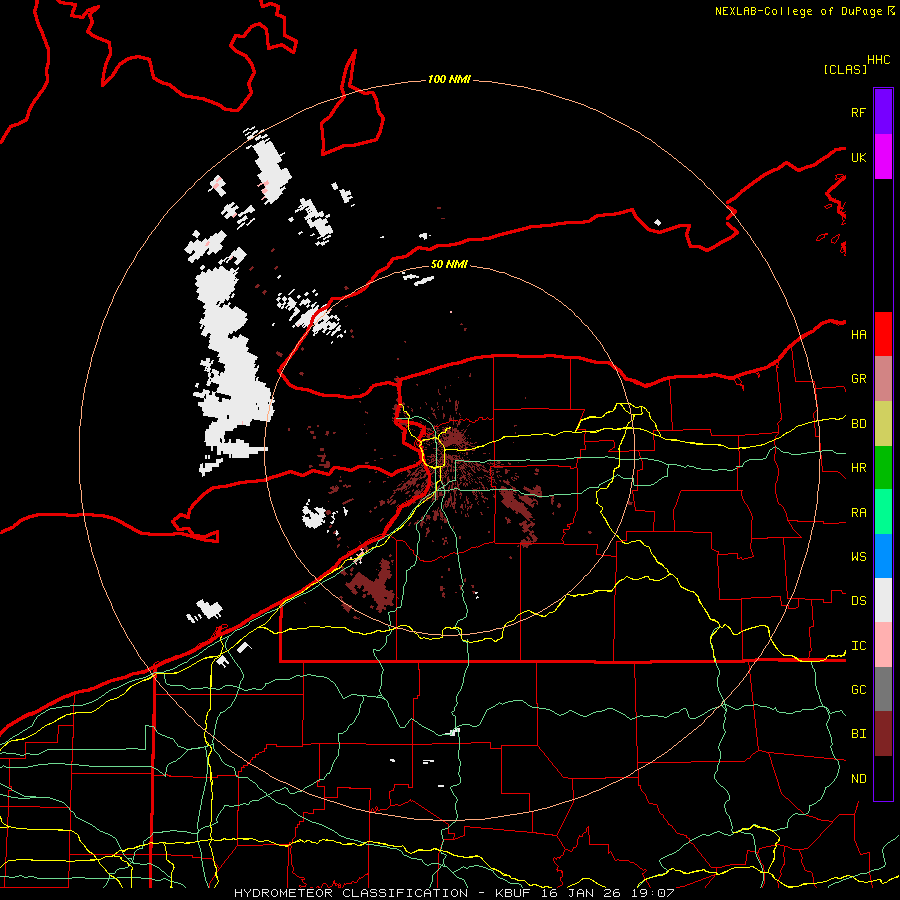Click the DS white legend swatch

[883, 600]
